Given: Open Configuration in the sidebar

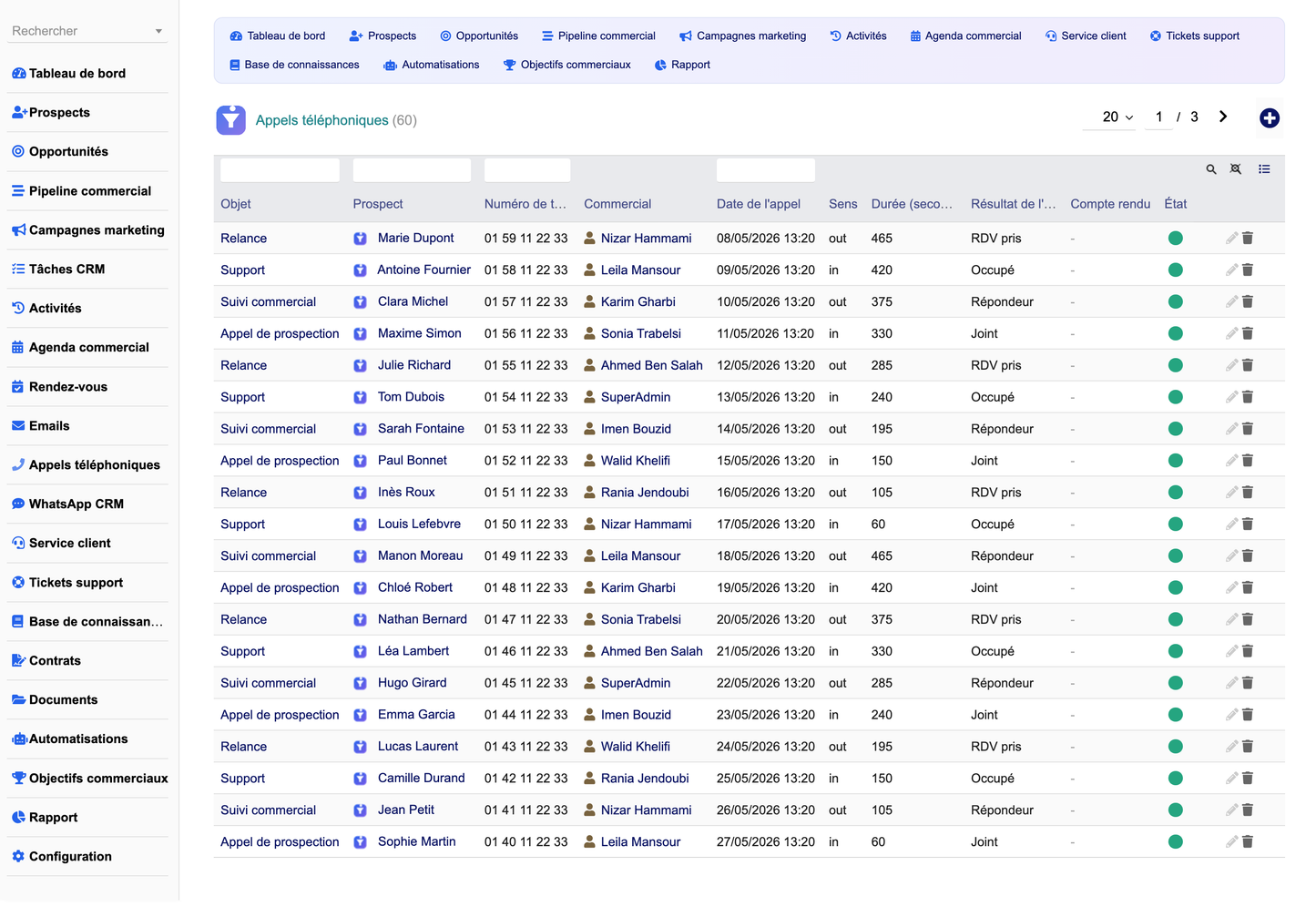Looking at the screenshot, I should (x=70, y=857).
